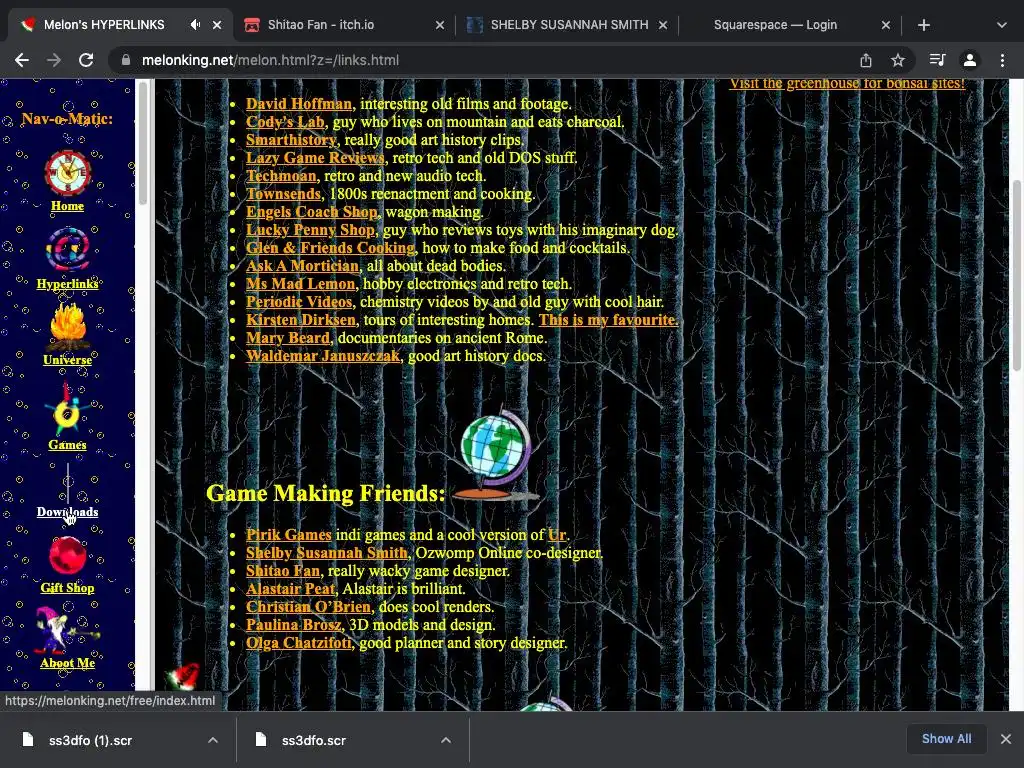Open the Gift Shop sidebar link
1024x768 pixels.
(67, 588)
